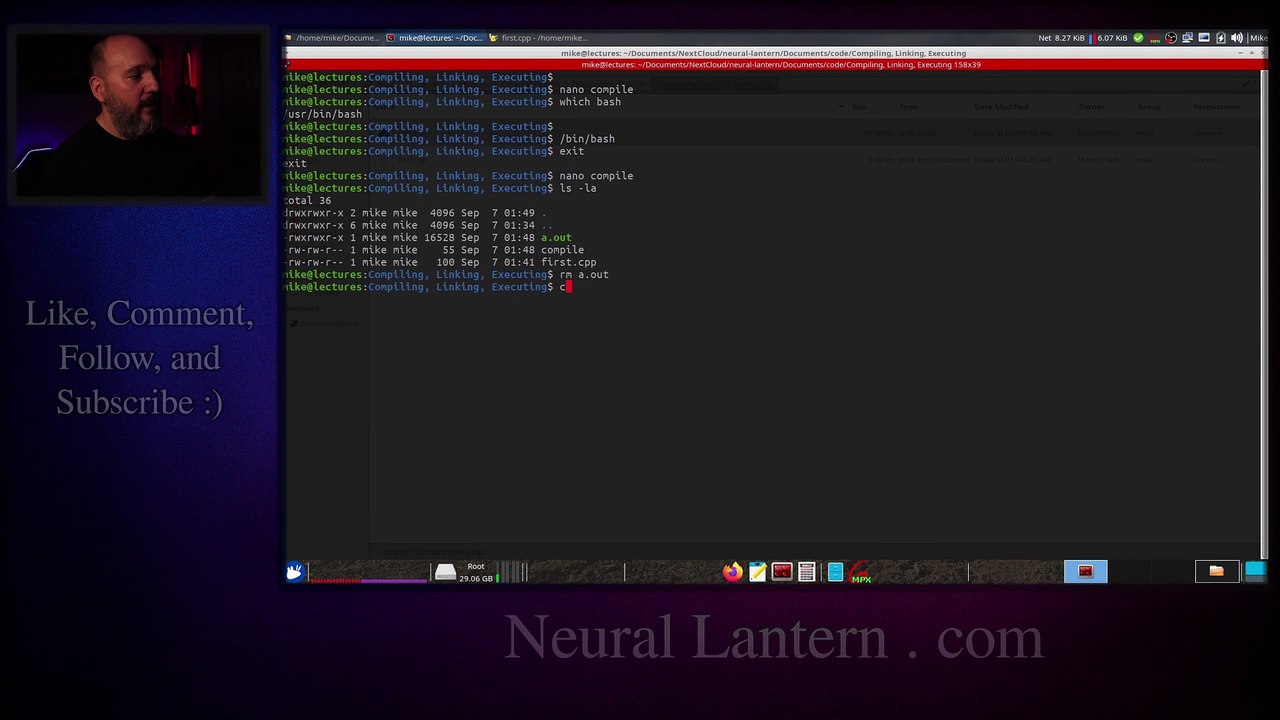Click the '/bin/bash' command text

pos(587,139)
